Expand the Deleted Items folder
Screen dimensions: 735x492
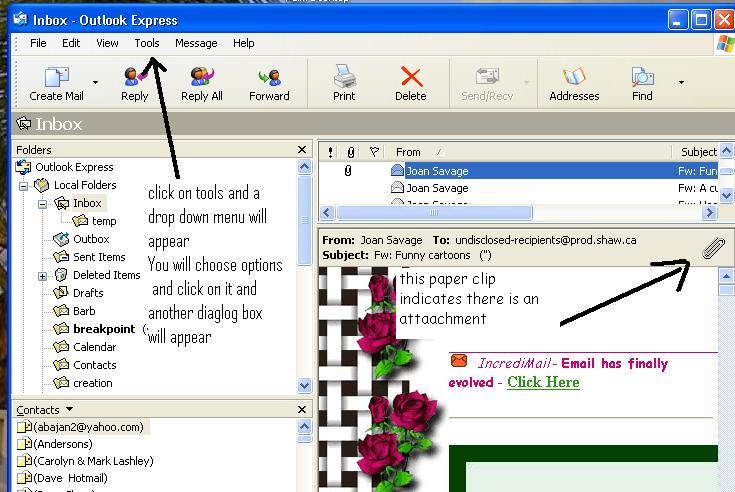point(43,276)
